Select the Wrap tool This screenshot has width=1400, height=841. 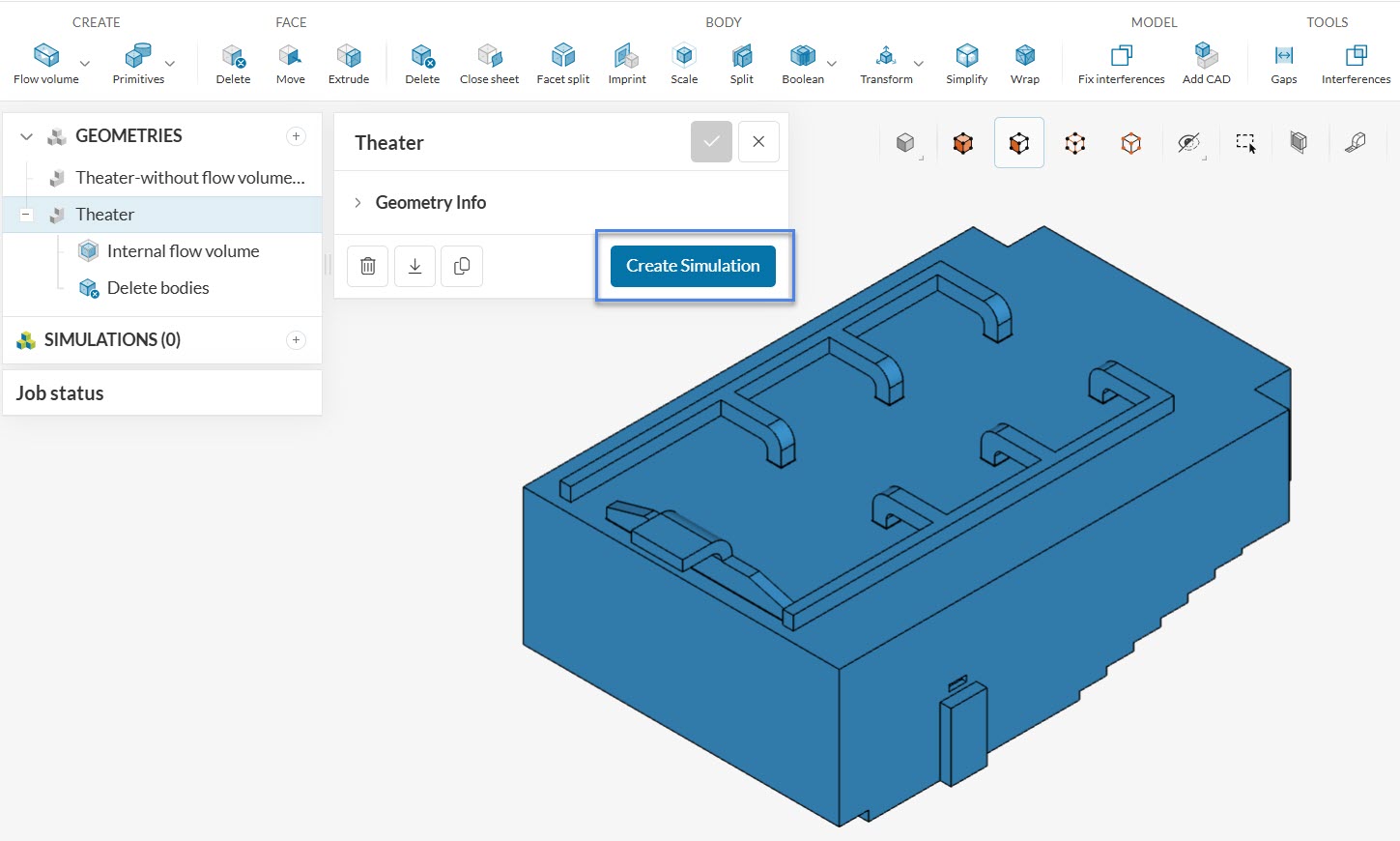(x=1025, y=64)
